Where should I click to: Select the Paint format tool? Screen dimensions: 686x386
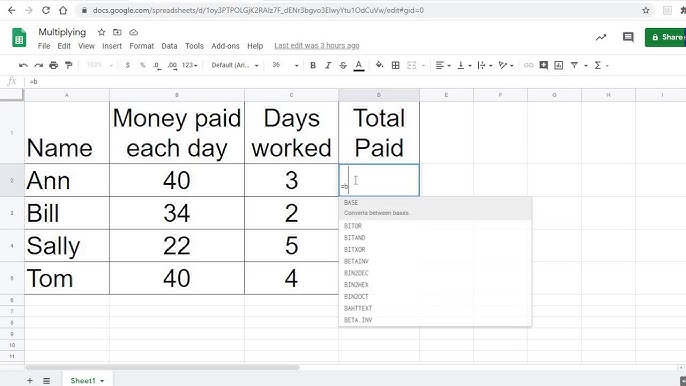click(x=68, y=65)
